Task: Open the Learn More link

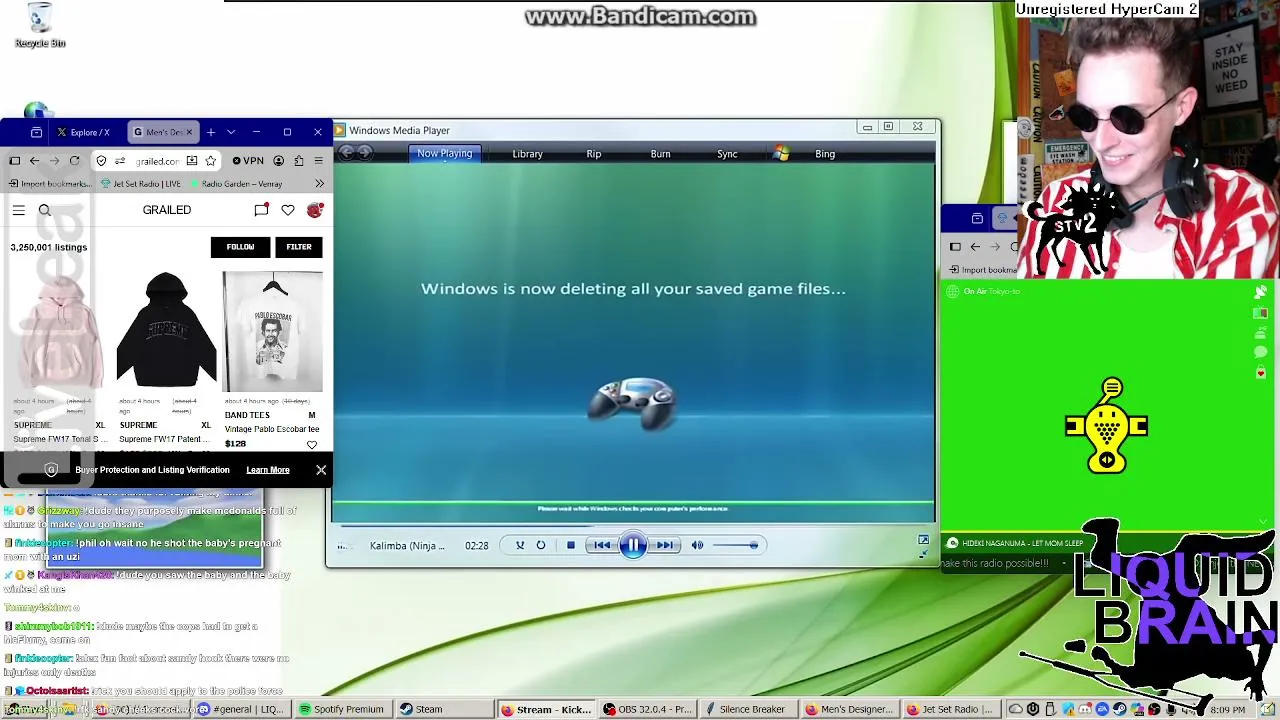Action: (268, 470)
